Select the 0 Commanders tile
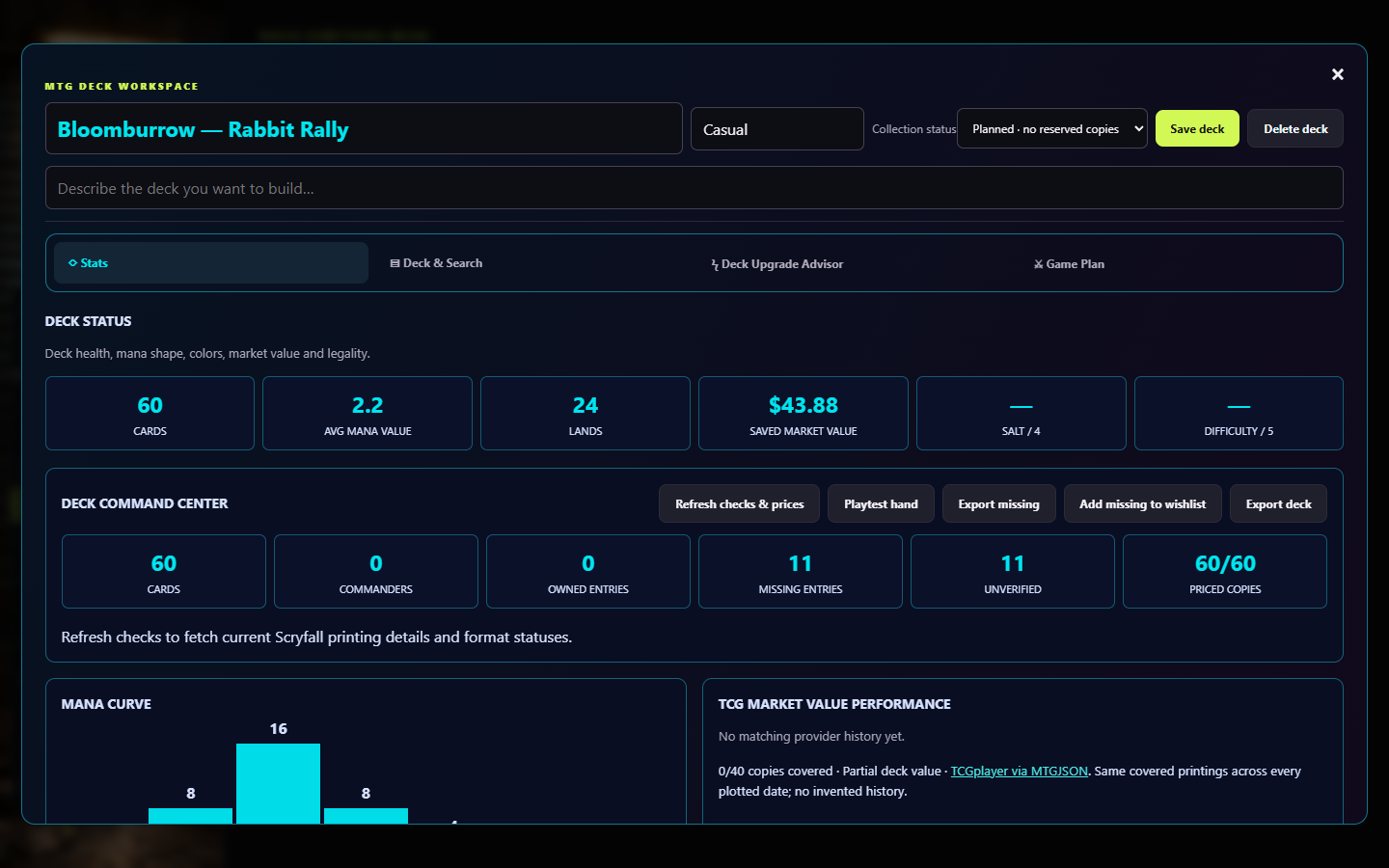This screenshot has height=868, width=1389. point(376,572)
